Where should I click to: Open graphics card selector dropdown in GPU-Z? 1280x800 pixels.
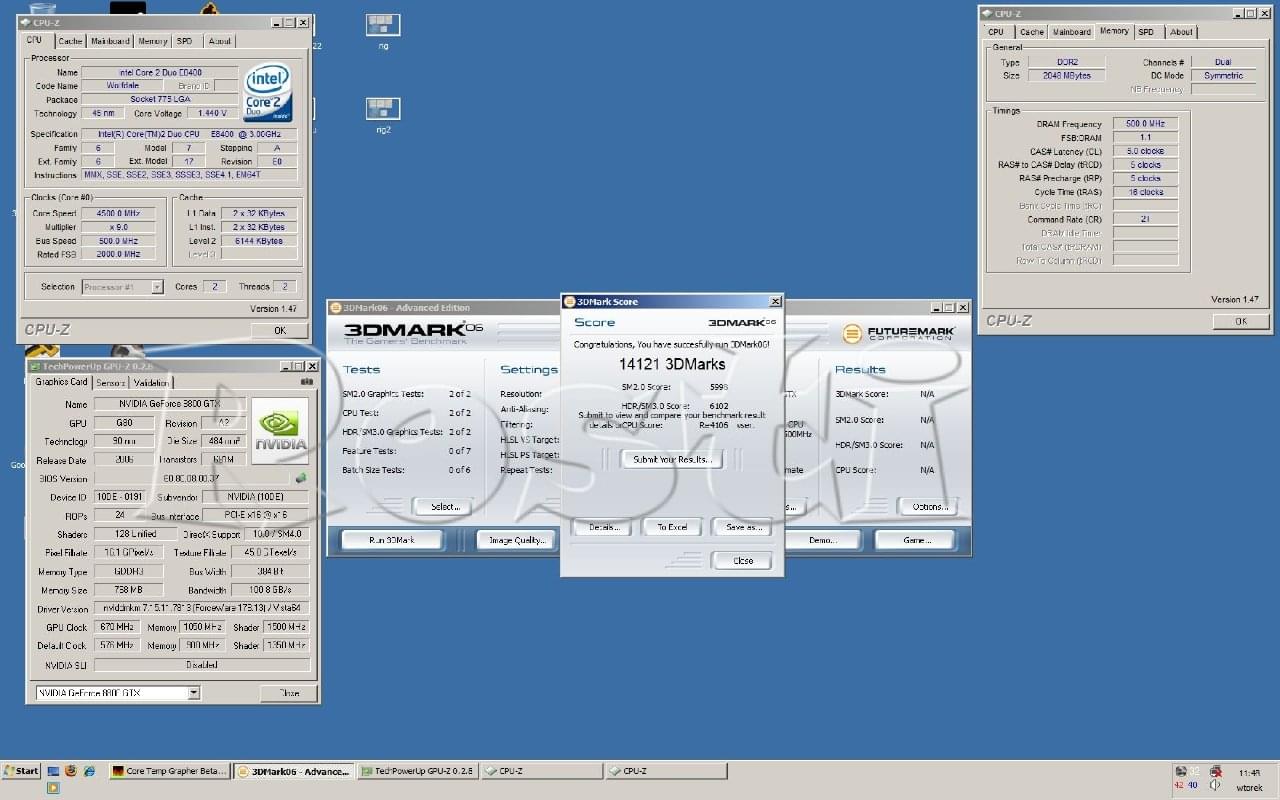194,693
